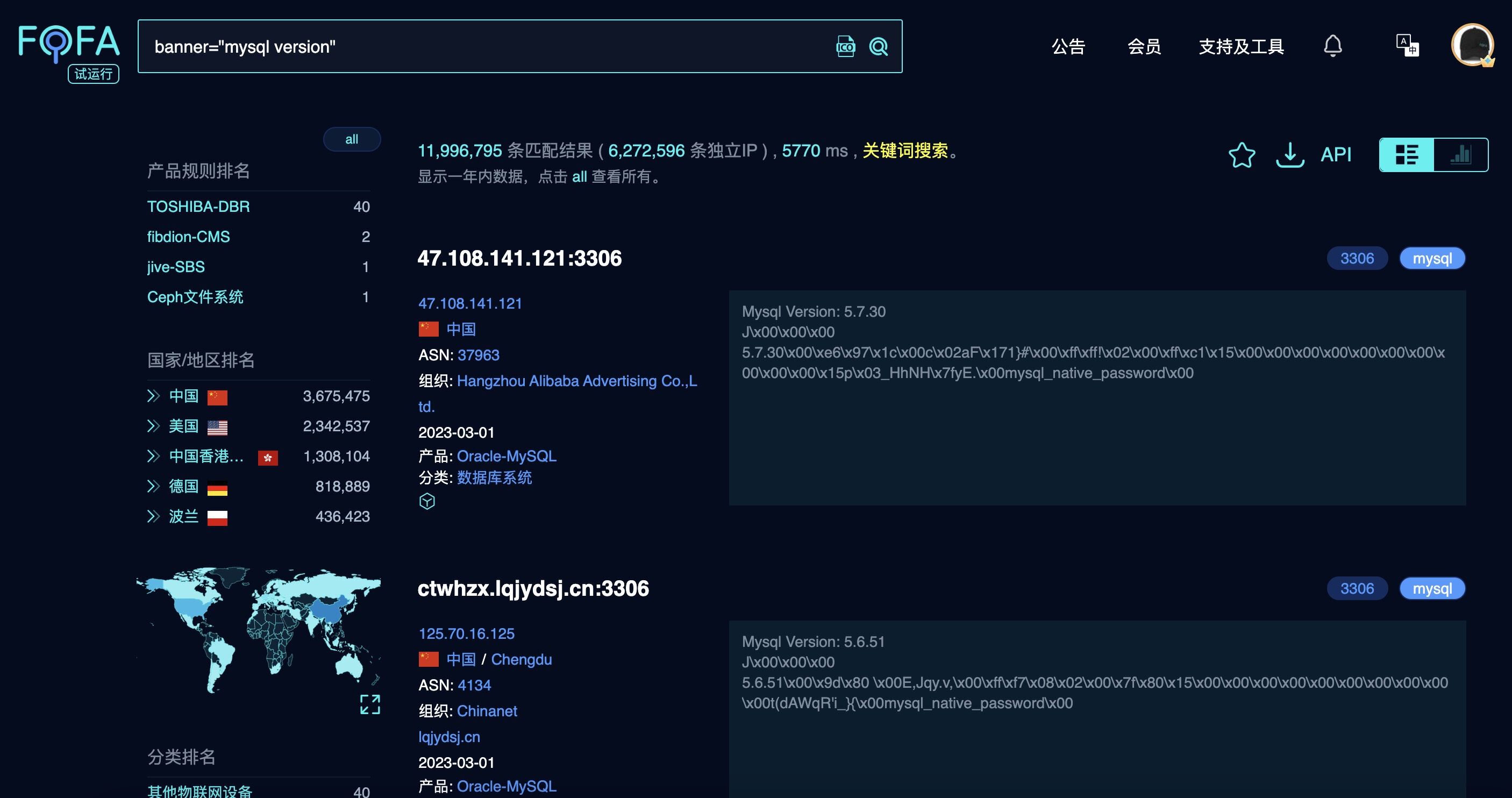Click 3306 tag on first result

[1357, 258]
